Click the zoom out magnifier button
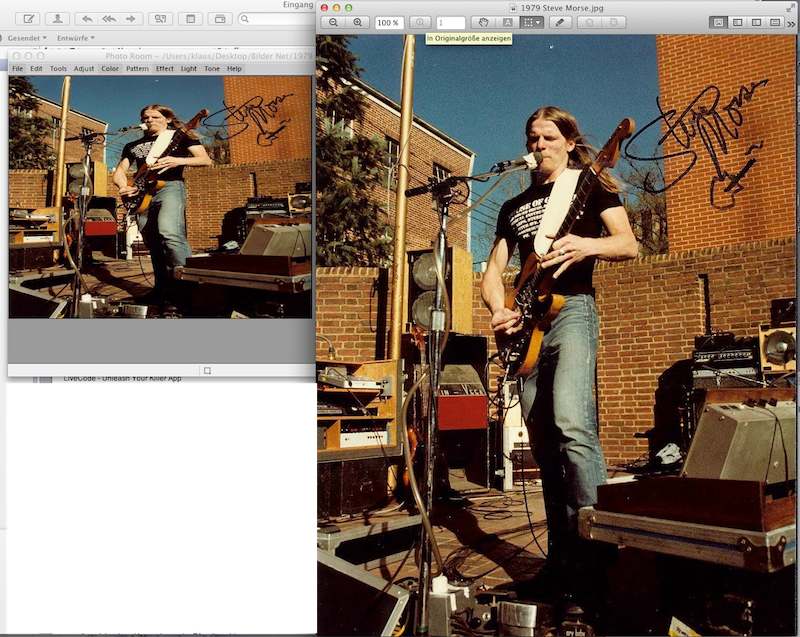 pos(333,22)
